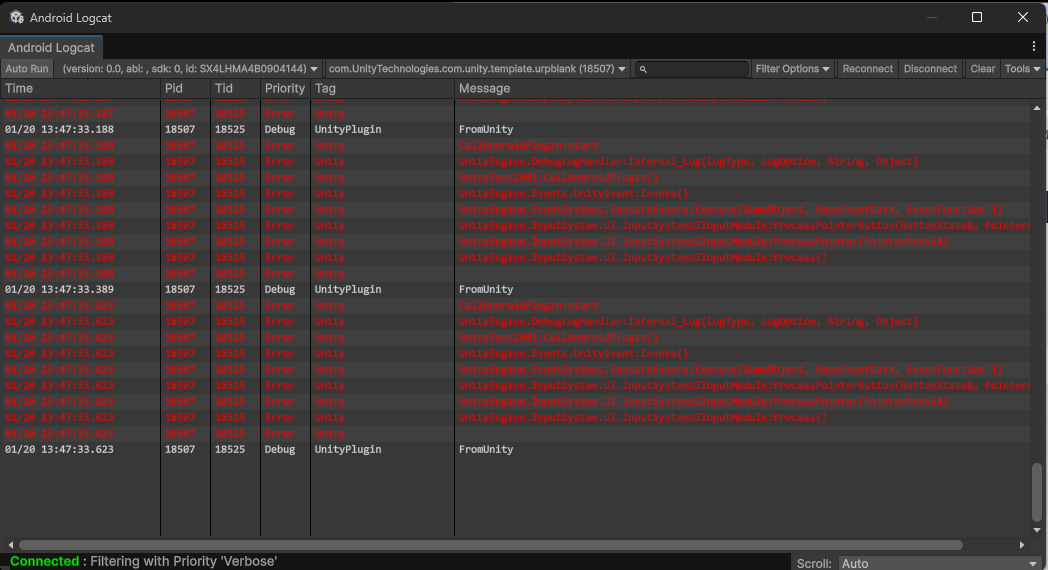Click the horizontal scrollbar right arrow

point(1021,545)
